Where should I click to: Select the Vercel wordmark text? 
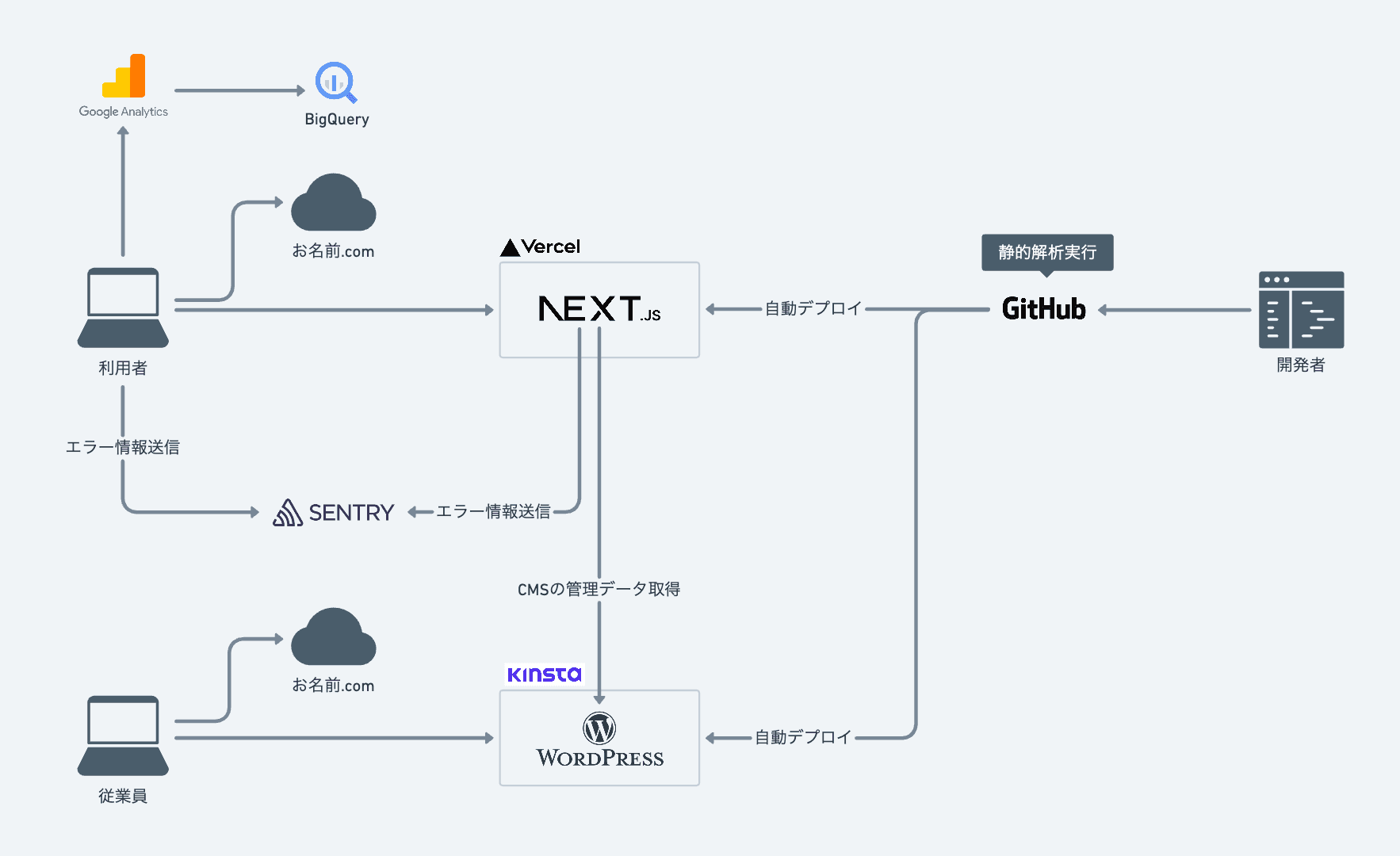(551, 246)
